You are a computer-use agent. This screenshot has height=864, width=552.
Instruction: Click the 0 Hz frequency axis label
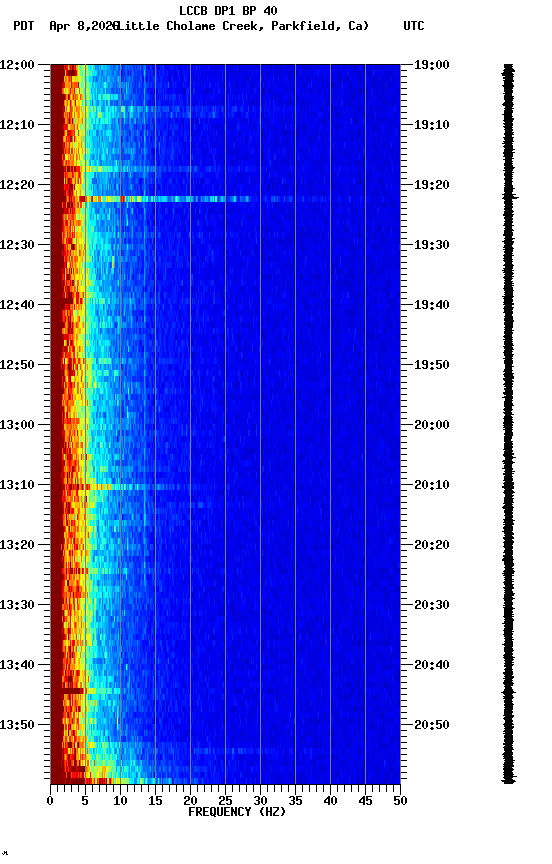coord(50,801)
